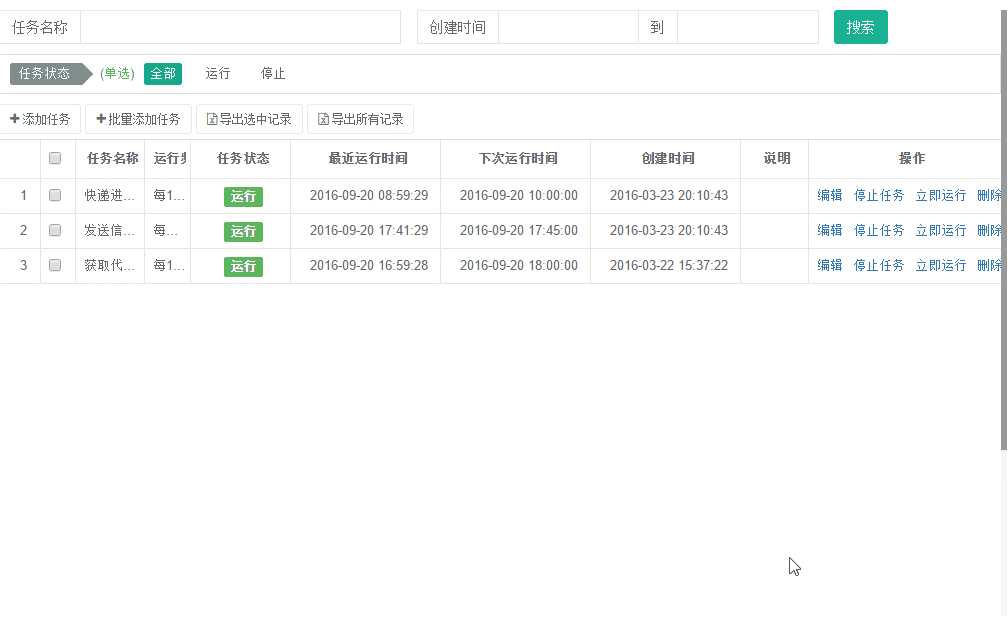Click task name 发送信… in row 2

(109, 230)
